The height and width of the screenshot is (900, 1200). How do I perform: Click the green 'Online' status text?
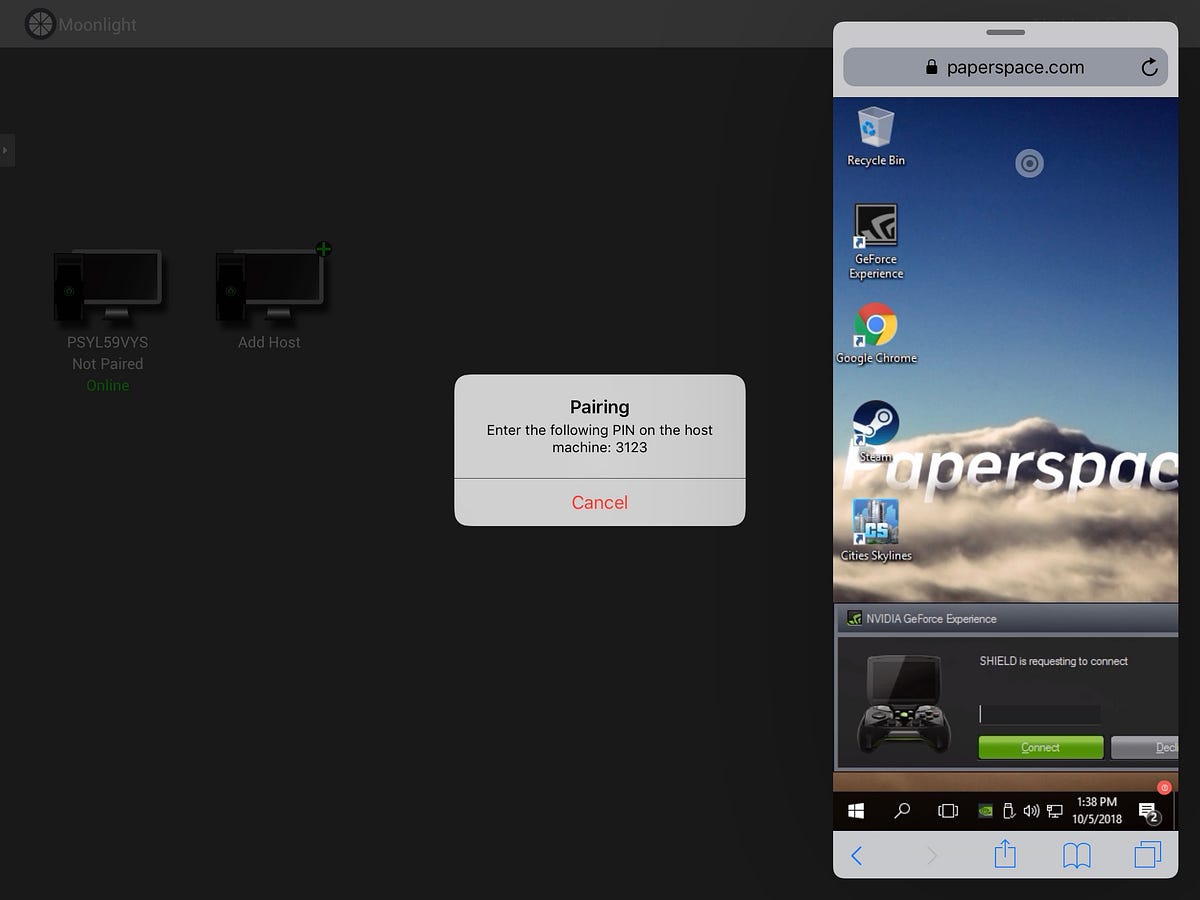click(x=108, y=385)
